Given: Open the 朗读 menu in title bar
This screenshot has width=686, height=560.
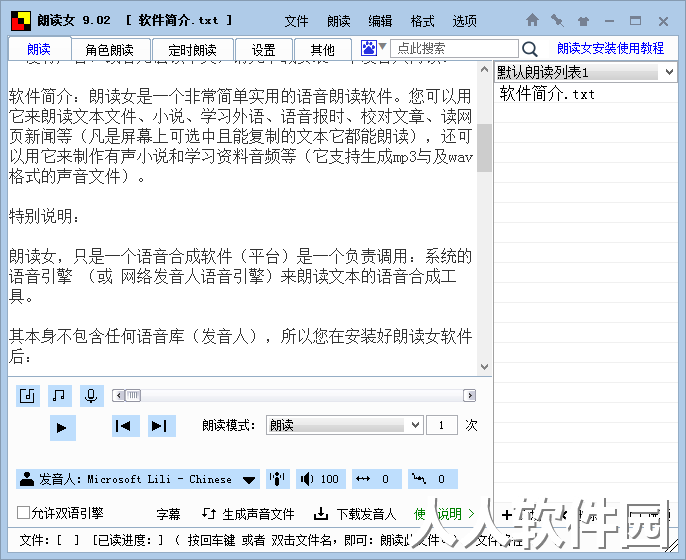Looking at the screenshot, I should tap(338, 21).
